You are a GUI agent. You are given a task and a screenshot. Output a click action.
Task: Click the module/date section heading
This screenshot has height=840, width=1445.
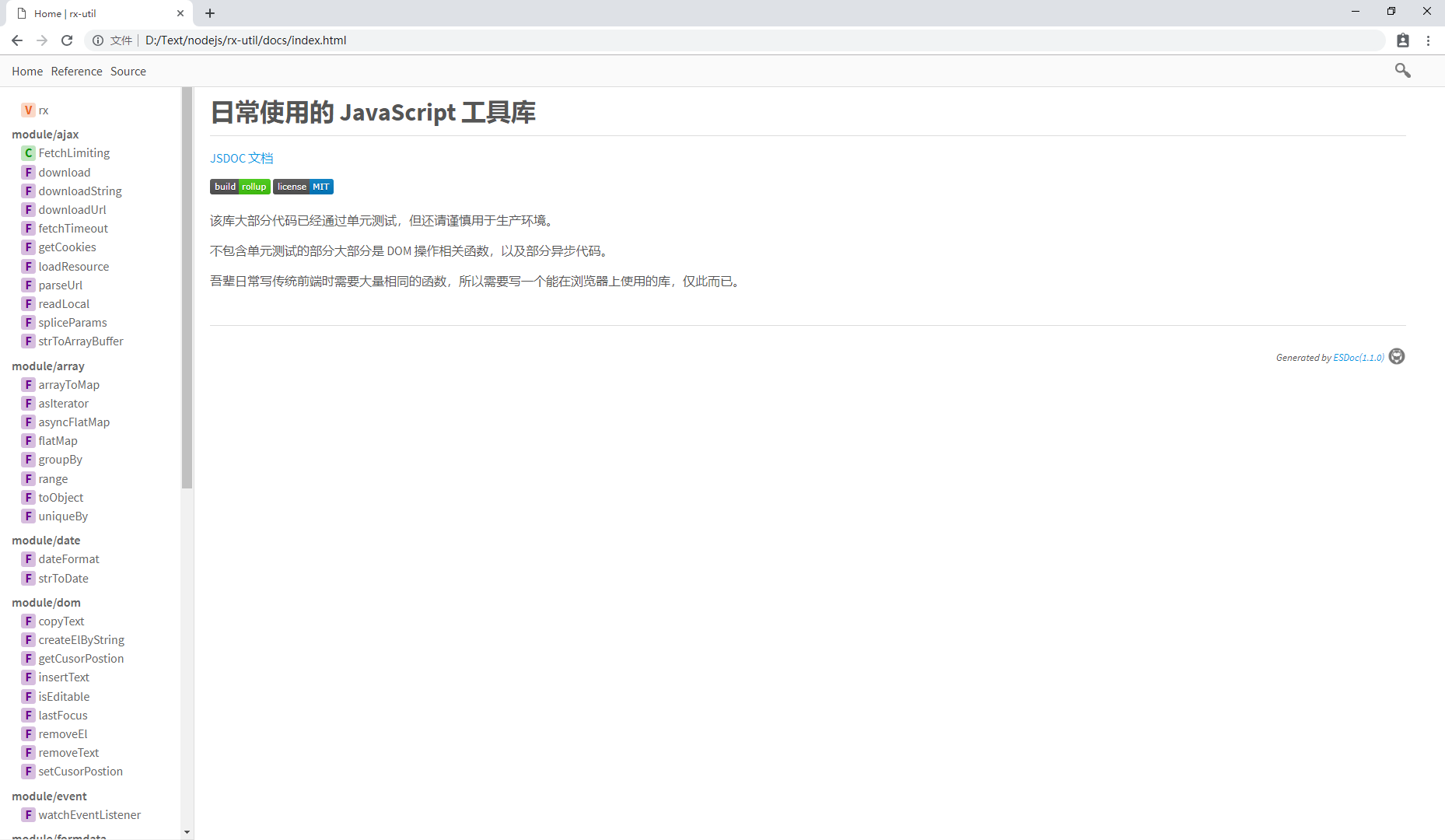tap(46, 541)
